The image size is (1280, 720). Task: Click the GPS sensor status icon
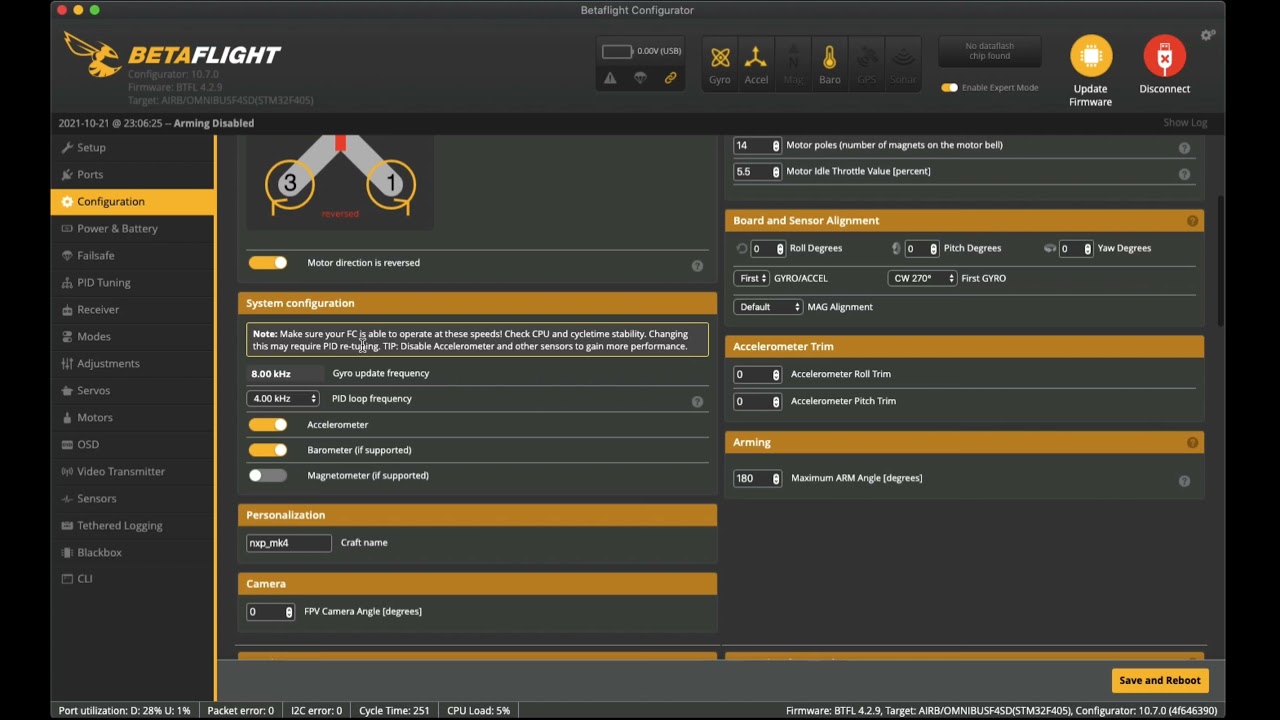coord(866,57)
